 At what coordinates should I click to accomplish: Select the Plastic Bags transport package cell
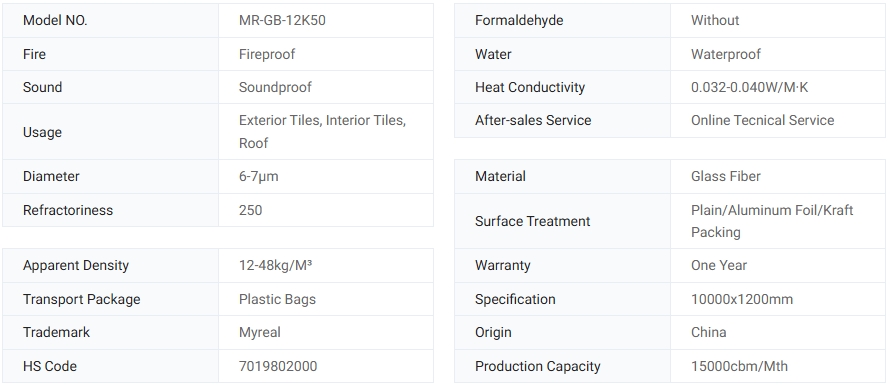(x=326, y=299)
